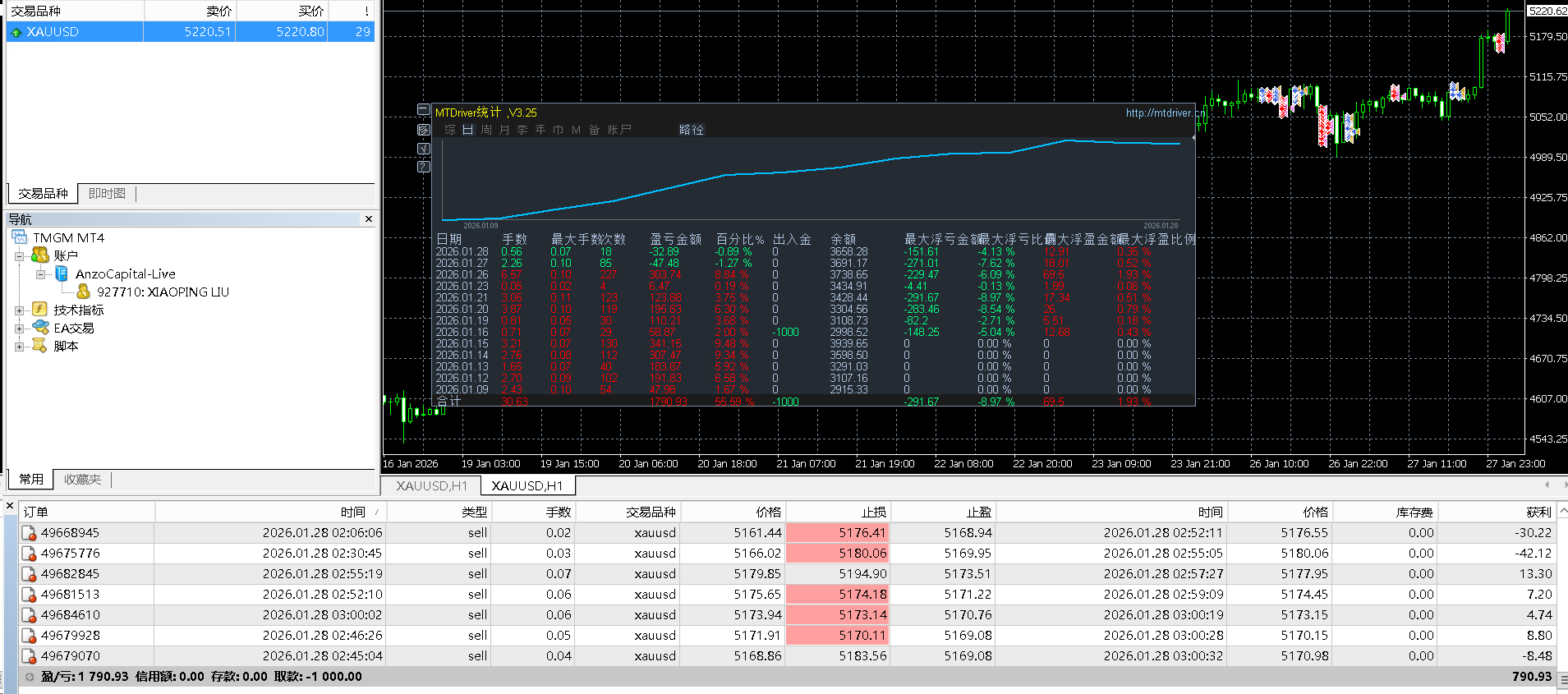Click the MTDriver panel minimize icon
The image size is (1568, 694).
click(x=423, y=110)
